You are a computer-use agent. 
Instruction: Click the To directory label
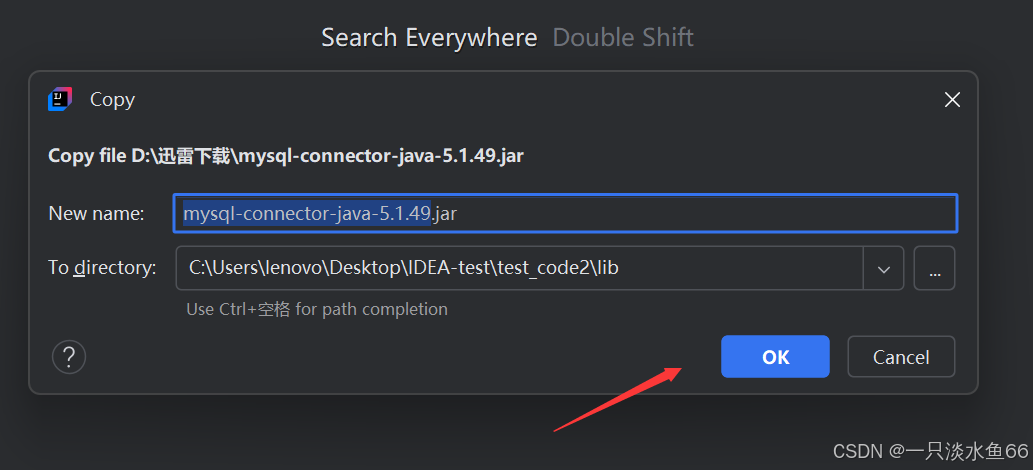coord(103,268)
